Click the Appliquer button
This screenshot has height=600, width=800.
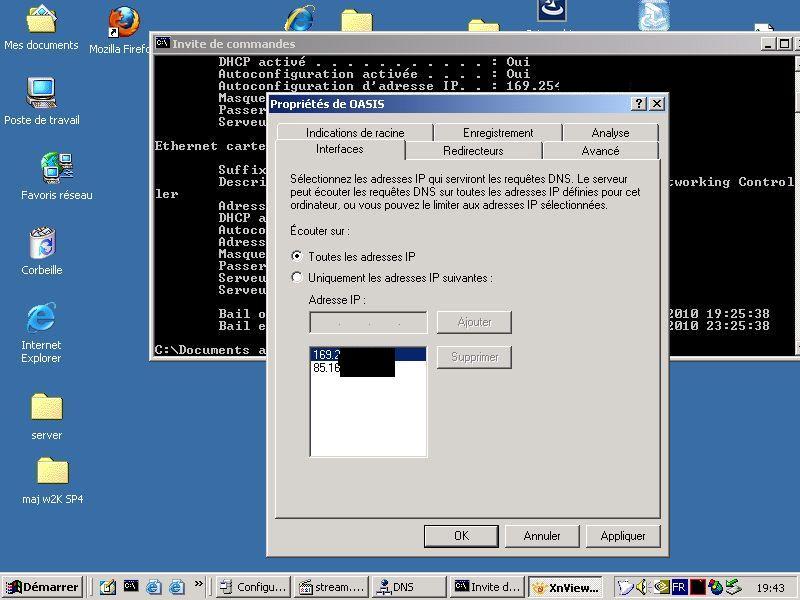click(x=623, y=536)
